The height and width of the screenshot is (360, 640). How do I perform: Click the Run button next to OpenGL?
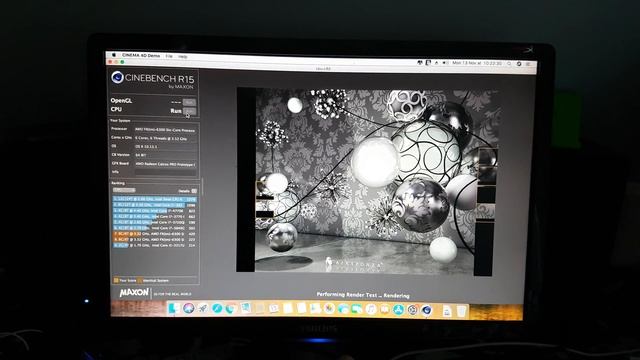point(189,102)
